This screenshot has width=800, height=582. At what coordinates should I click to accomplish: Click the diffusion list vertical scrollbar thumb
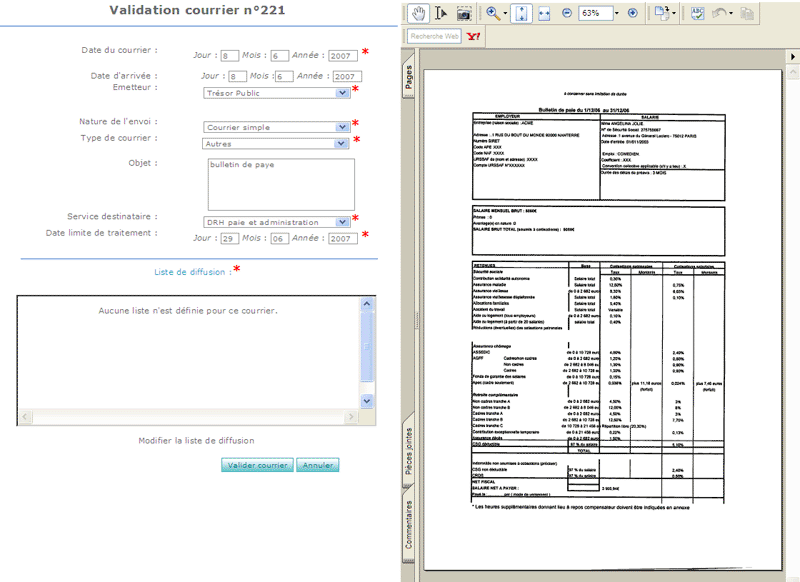pos(366,347)
